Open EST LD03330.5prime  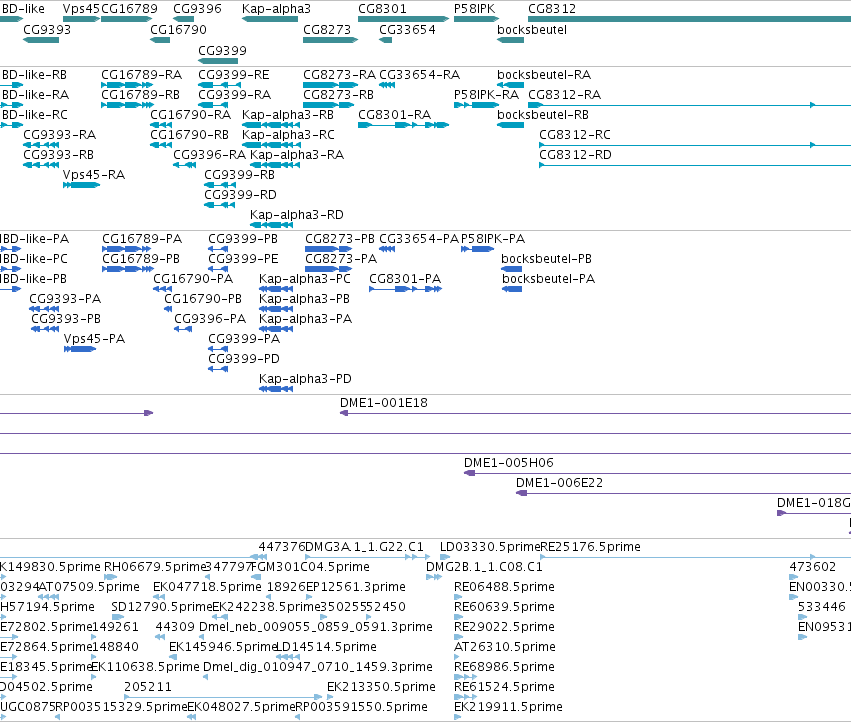tap(490, 547)
